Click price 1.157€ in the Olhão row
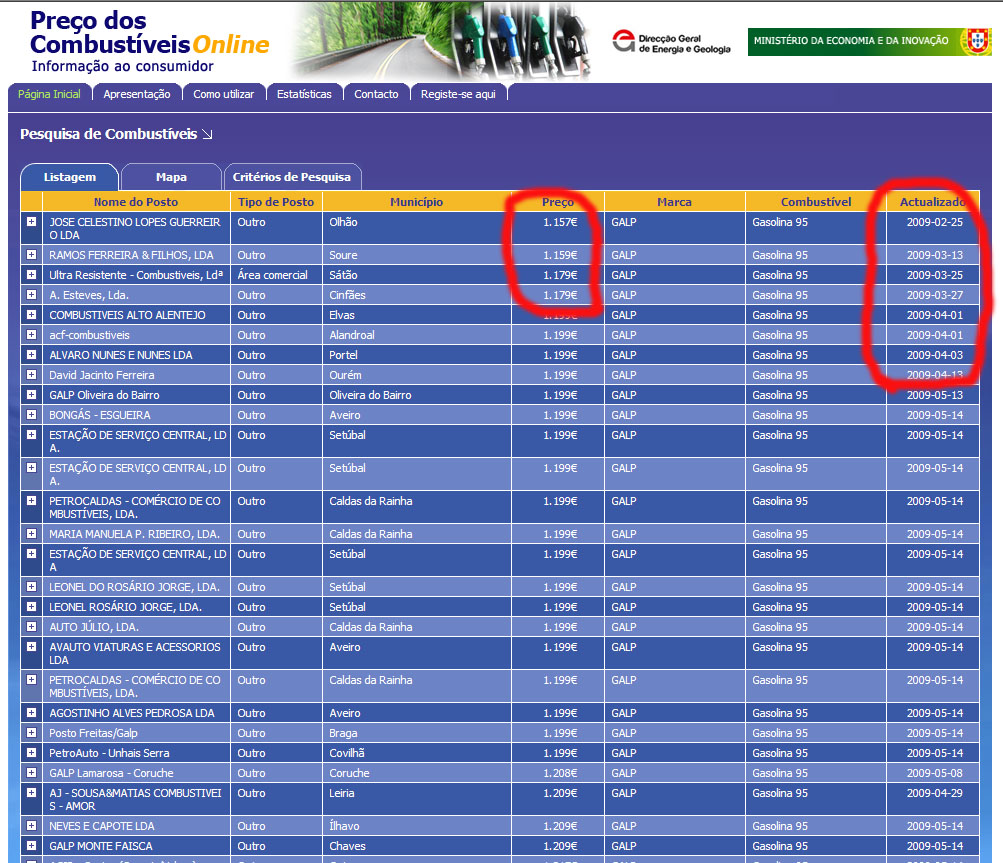 560,222
